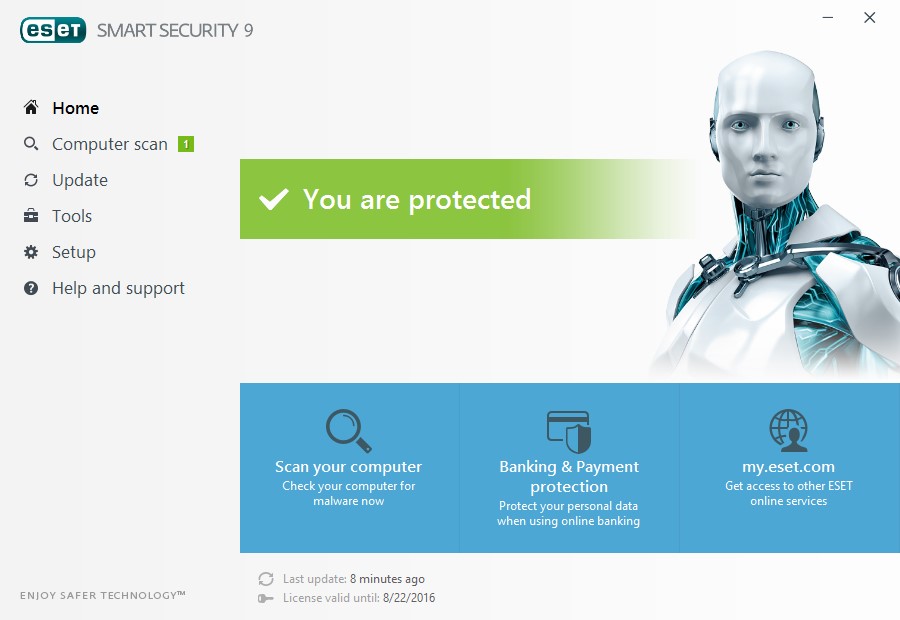Click the green scan notification badge
The width and height of the screenshot is (900, 620).
[x=186, y=144]
